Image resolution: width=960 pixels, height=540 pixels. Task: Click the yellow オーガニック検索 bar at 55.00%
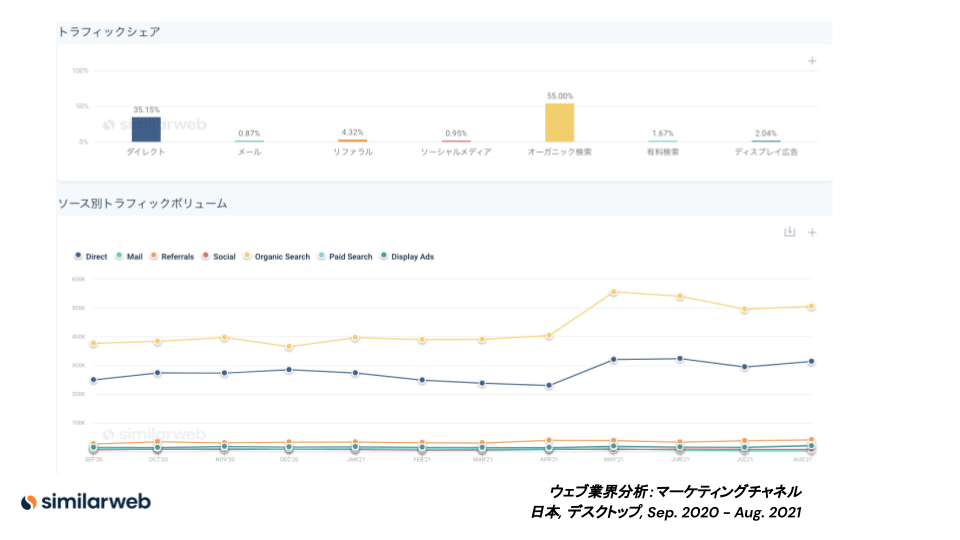559,122
